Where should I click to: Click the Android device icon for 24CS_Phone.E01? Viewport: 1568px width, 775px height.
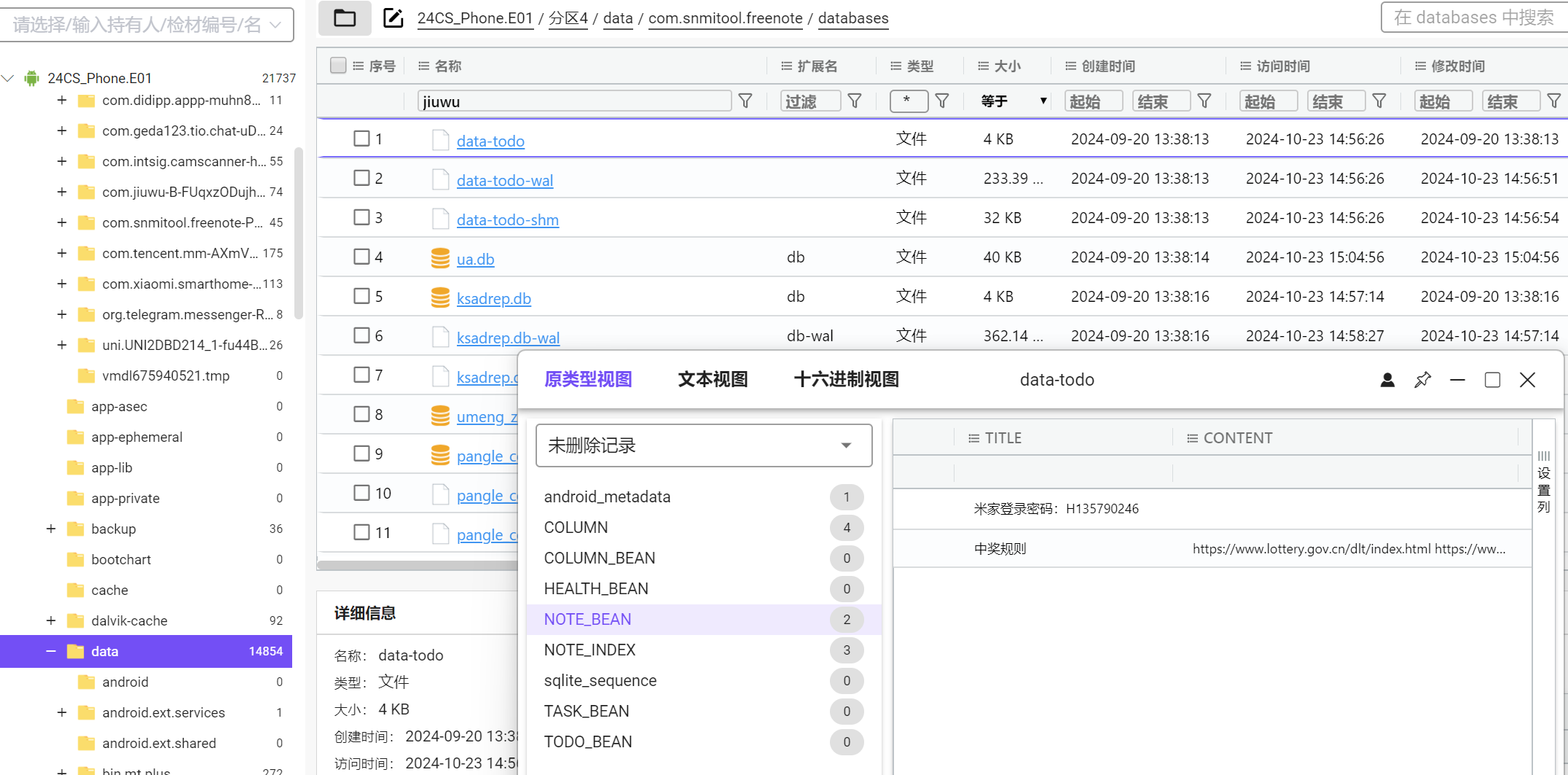coord(31,78)
